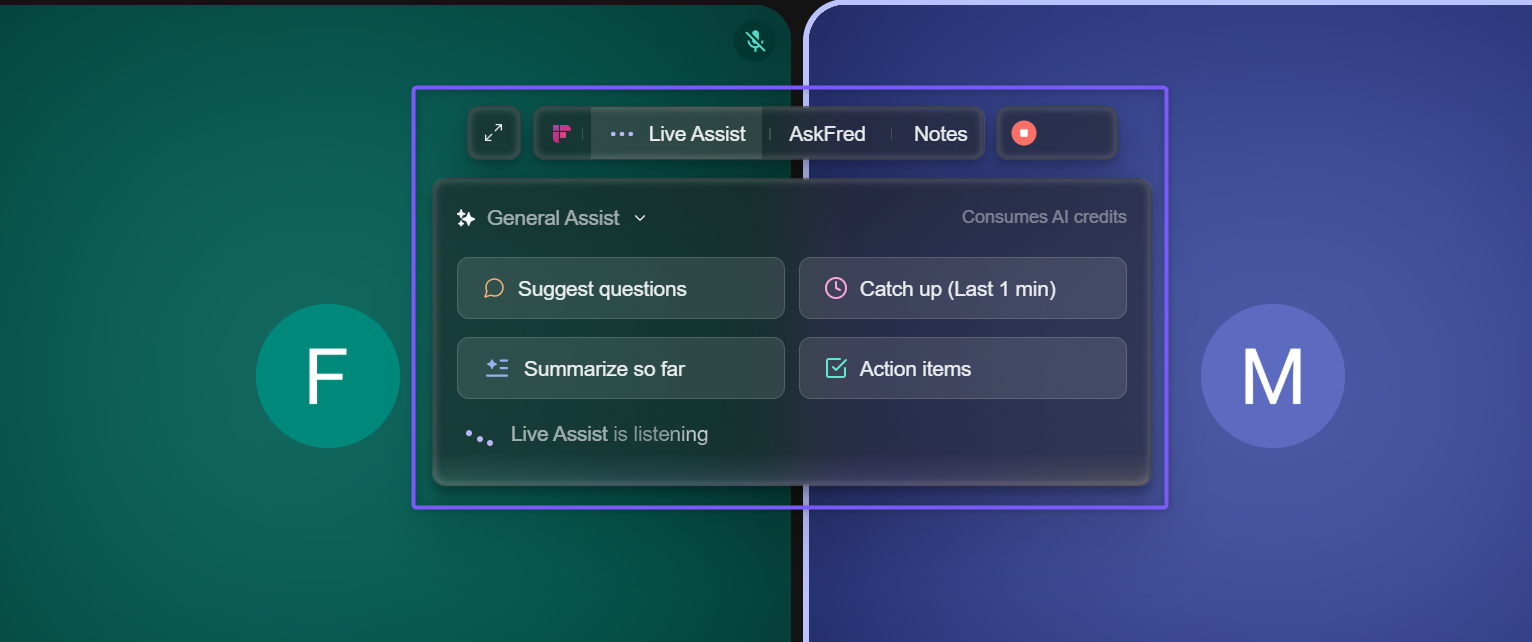1532x642 pixels.
Task: Click the chat bubble icon in Suggest questions
Action: point(494,288)
